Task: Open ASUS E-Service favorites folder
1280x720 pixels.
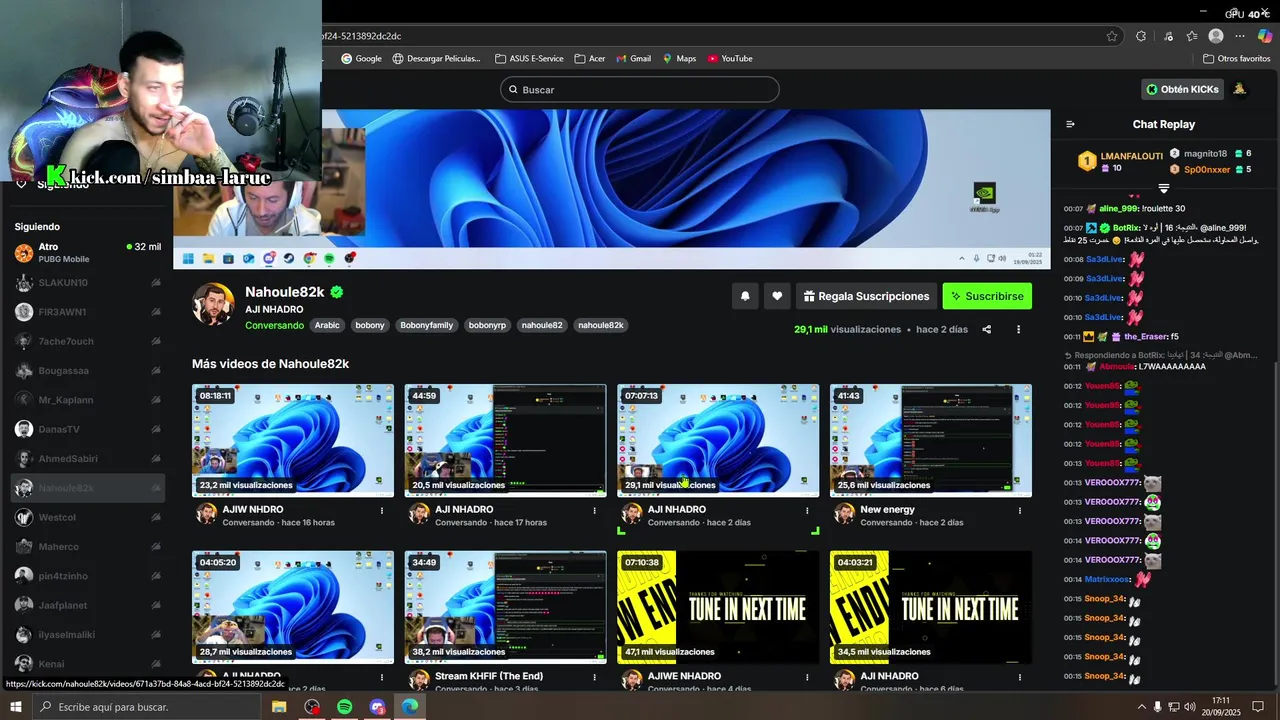Action: pos(530,58)
